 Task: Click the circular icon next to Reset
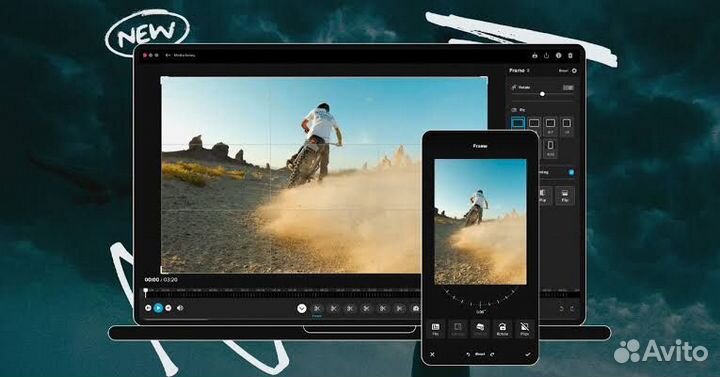(x=574, y=71)
